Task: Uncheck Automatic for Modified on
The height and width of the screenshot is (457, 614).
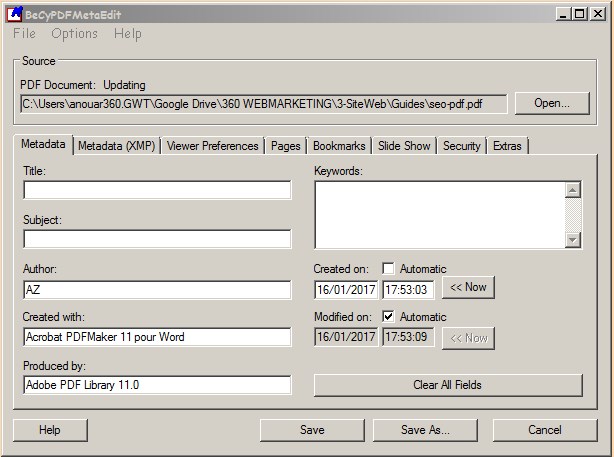Action: coord(388,316)
